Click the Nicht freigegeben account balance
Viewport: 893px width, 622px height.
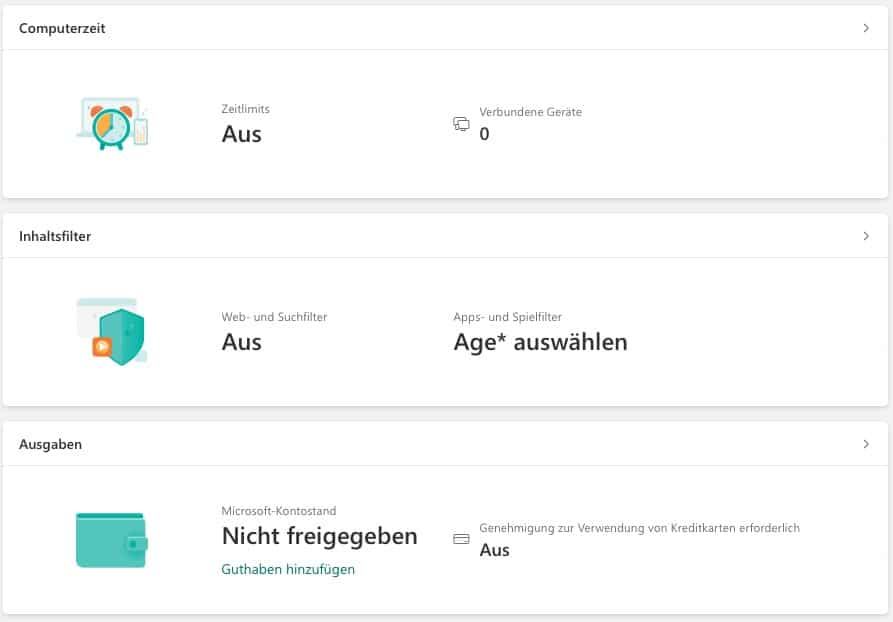pyautogui.click(x=319, y=536)
